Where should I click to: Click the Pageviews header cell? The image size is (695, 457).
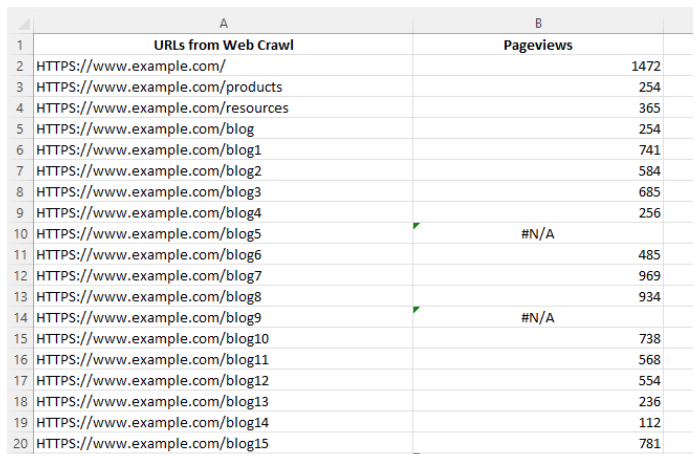tap(538, 45)
